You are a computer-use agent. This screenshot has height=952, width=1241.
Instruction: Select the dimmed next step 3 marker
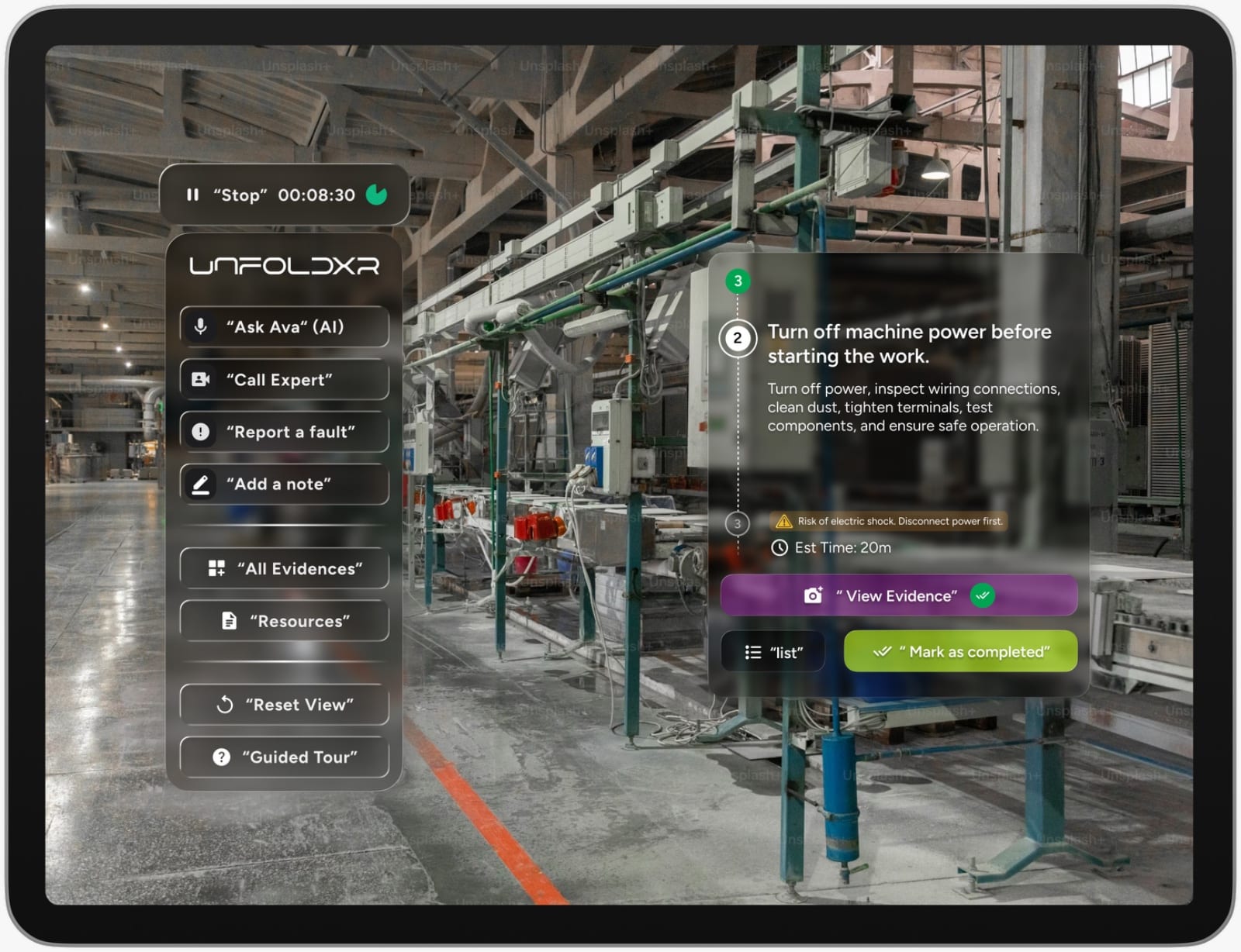click(x=738, y=523)
